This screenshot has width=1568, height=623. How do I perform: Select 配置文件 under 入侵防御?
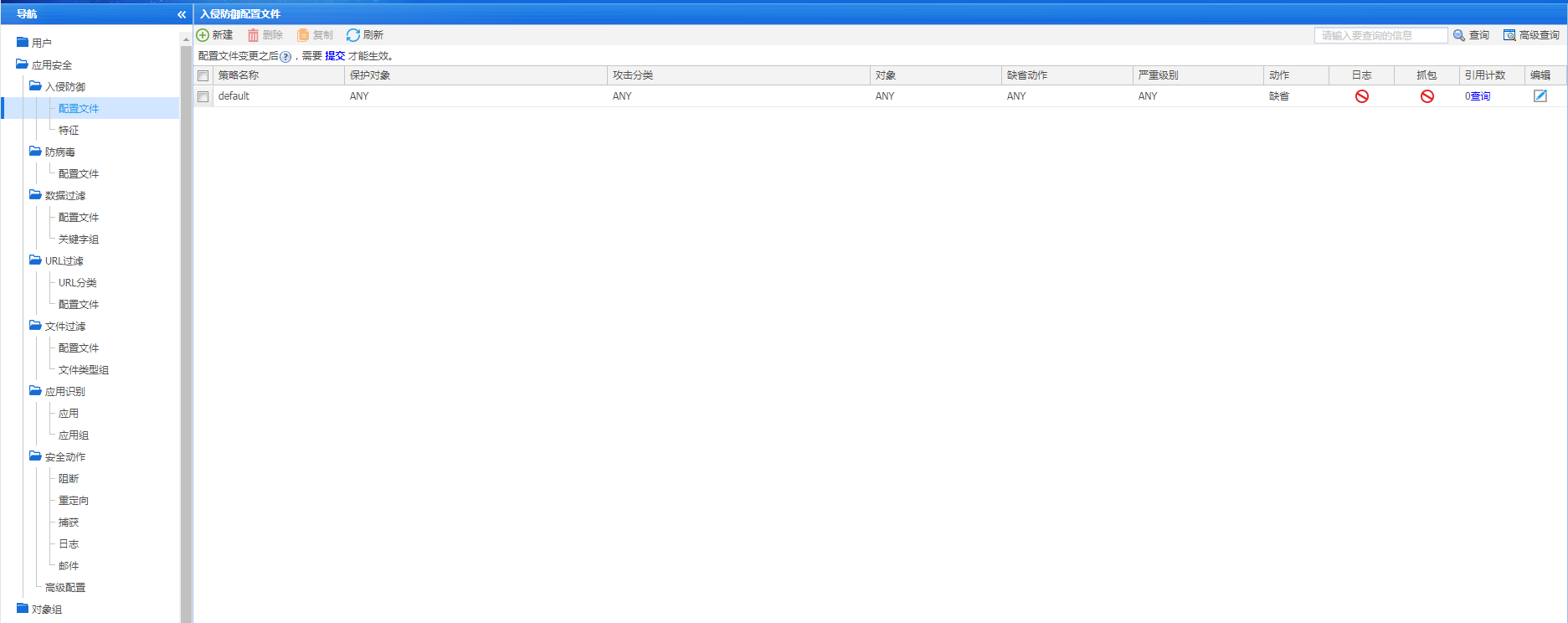click(x=79, y=108)
